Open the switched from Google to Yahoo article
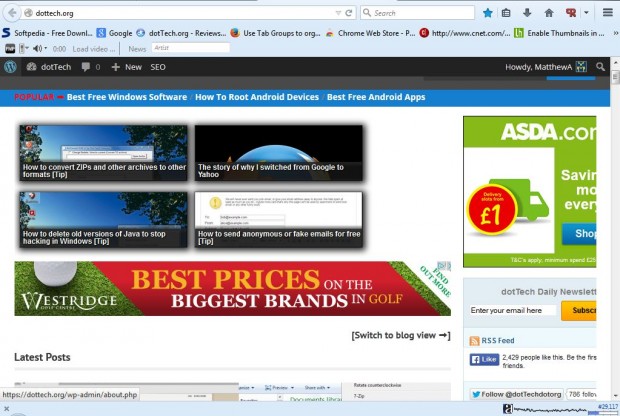 point(279,153)
